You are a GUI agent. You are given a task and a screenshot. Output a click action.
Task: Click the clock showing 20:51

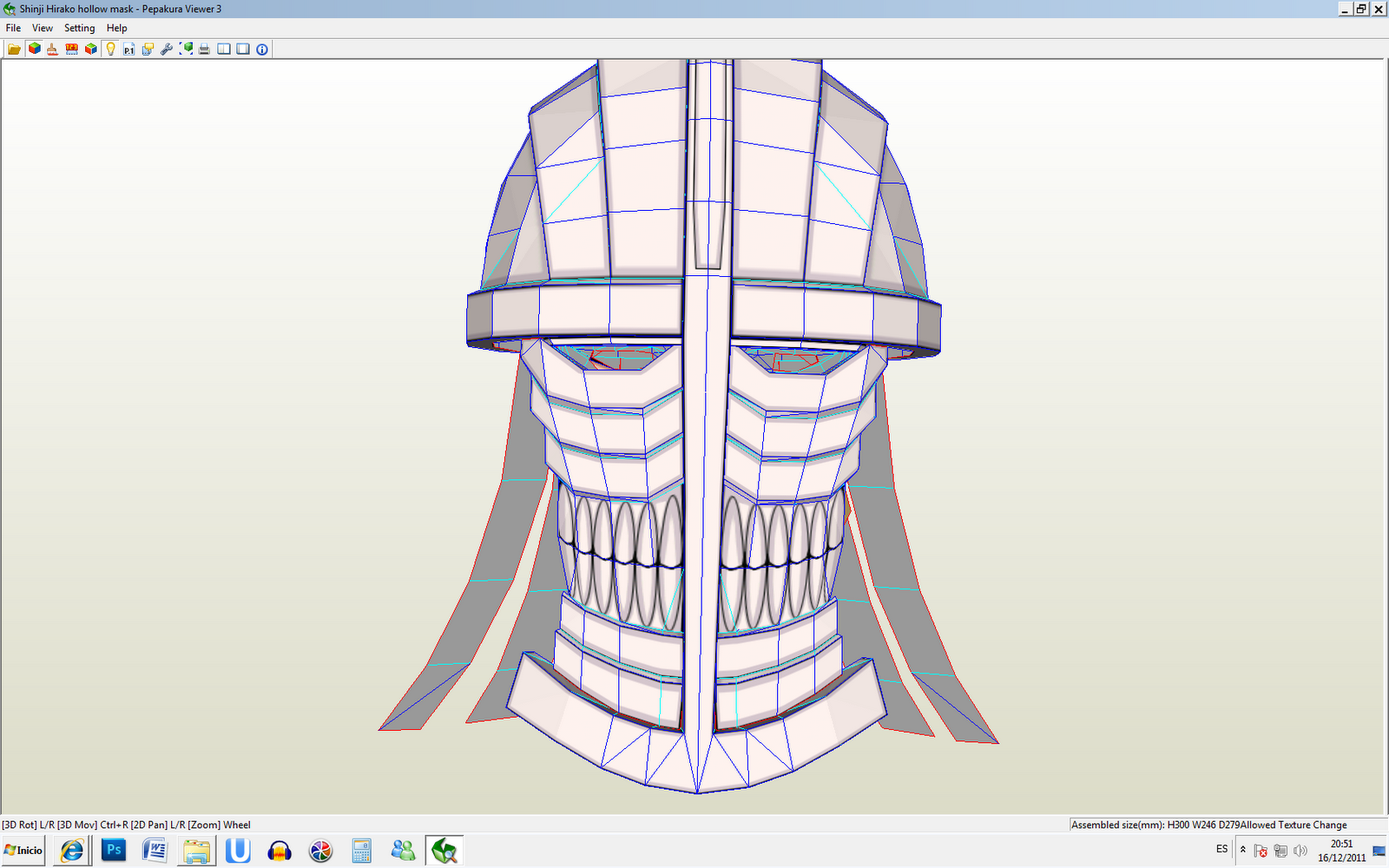pos(1341,844)
